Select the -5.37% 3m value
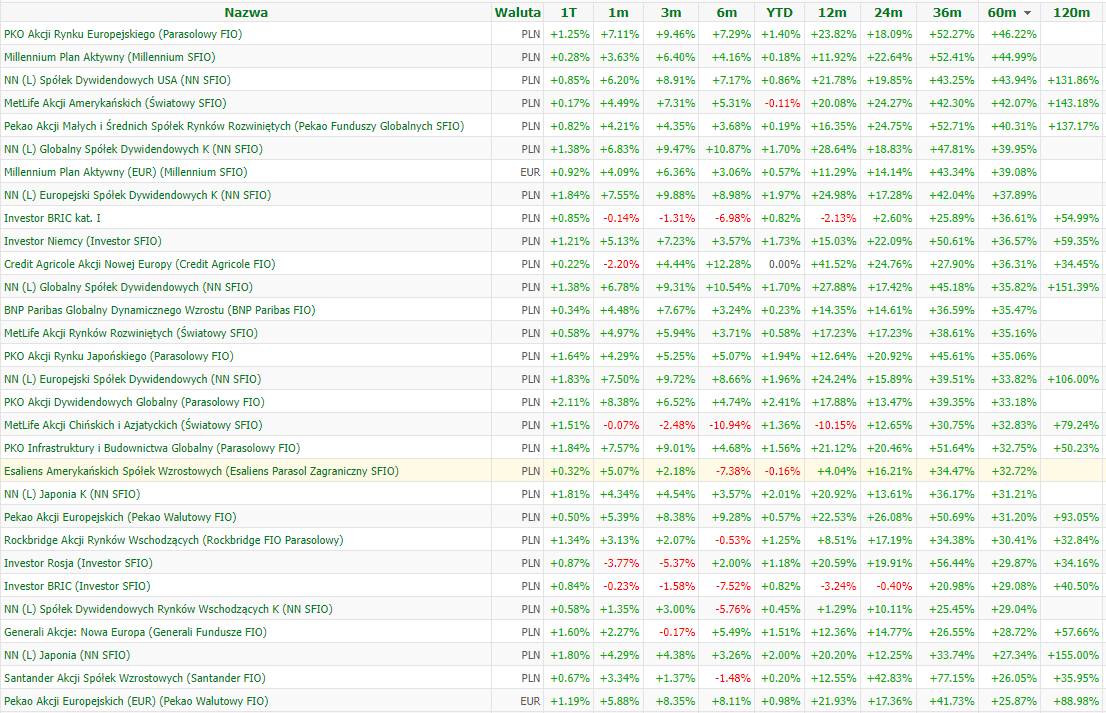 [x=676, y=563]
